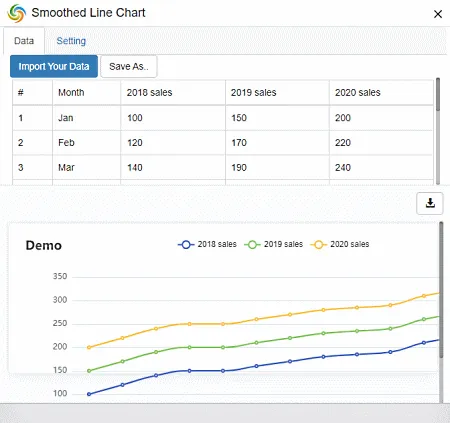Switch to the Setting tab
This screenshot has height=423, width=450.
coord(71,41)
